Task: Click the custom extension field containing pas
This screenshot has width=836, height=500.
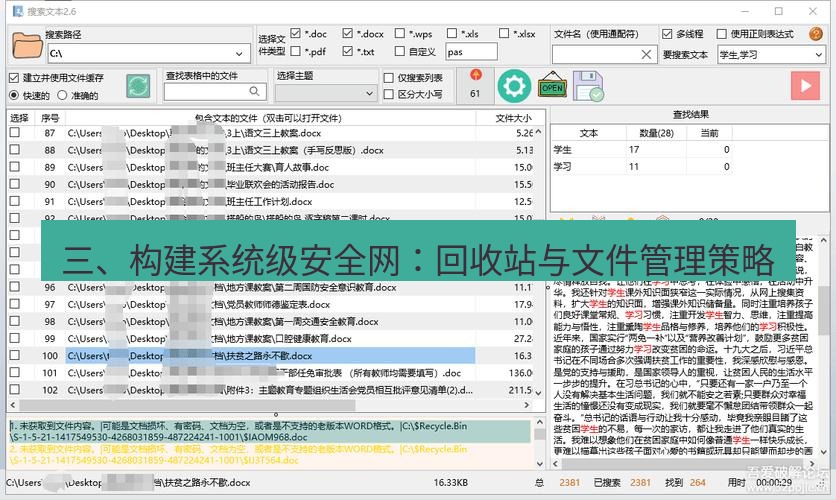Action: click(471, 52)
